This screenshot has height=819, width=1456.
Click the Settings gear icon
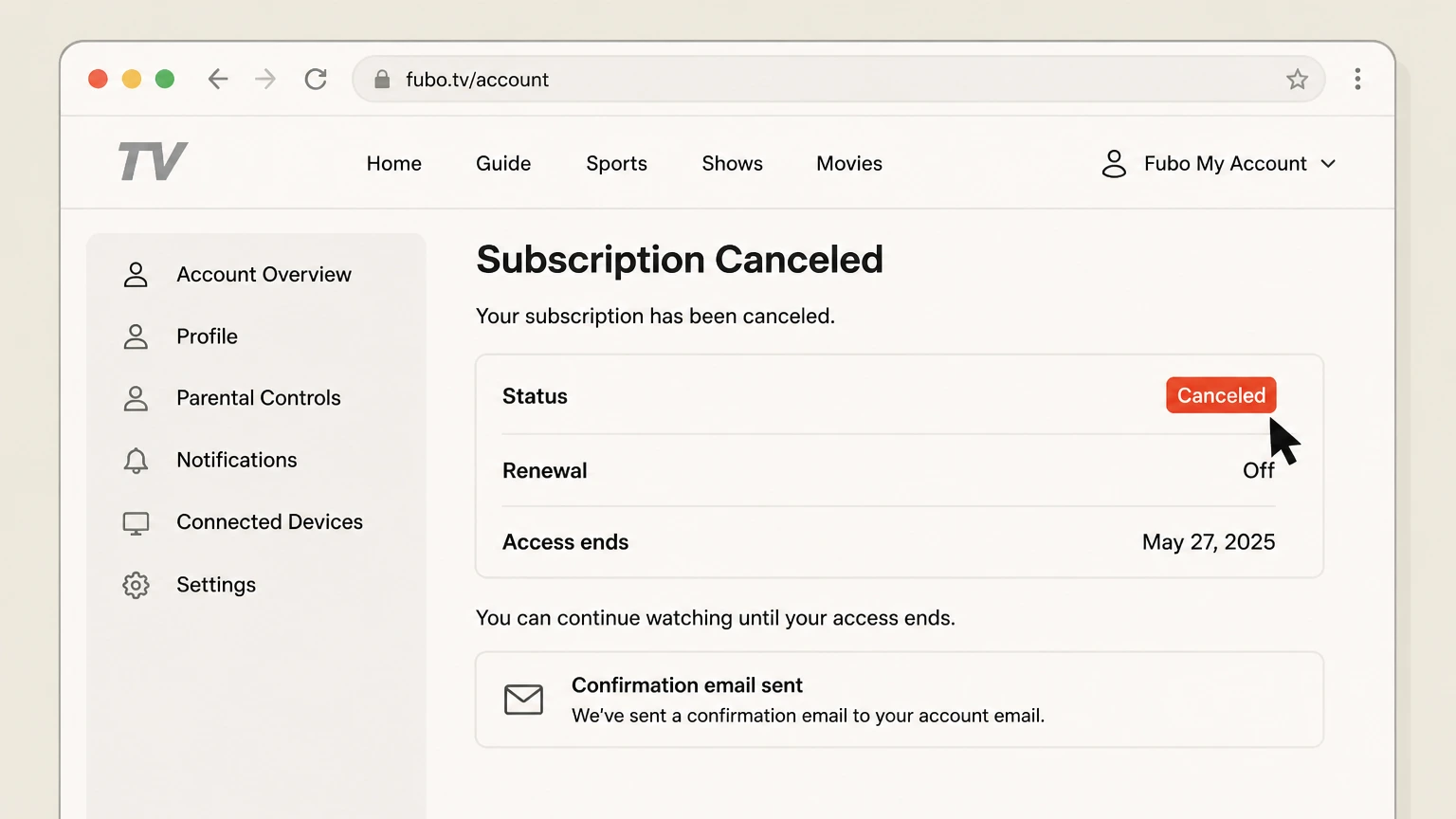(x=136, y=585)
